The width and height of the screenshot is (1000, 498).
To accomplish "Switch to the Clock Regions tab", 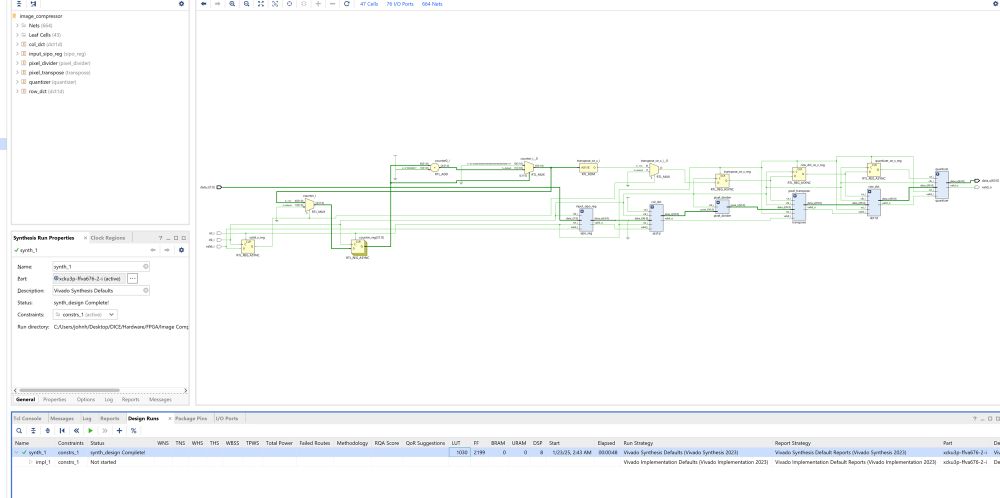I will click(x=108, y=238).
